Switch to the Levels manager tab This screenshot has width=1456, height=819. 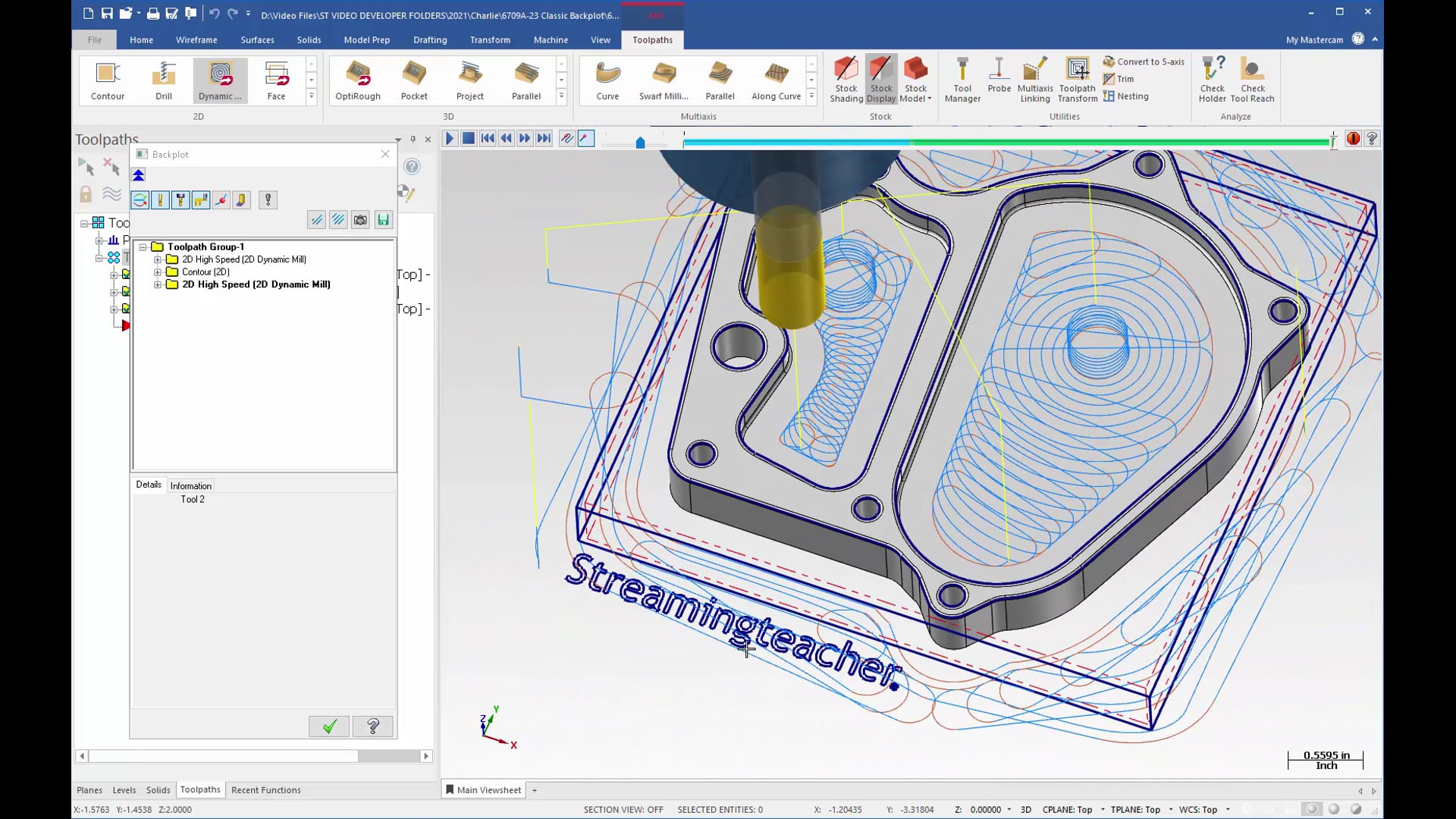124,790
